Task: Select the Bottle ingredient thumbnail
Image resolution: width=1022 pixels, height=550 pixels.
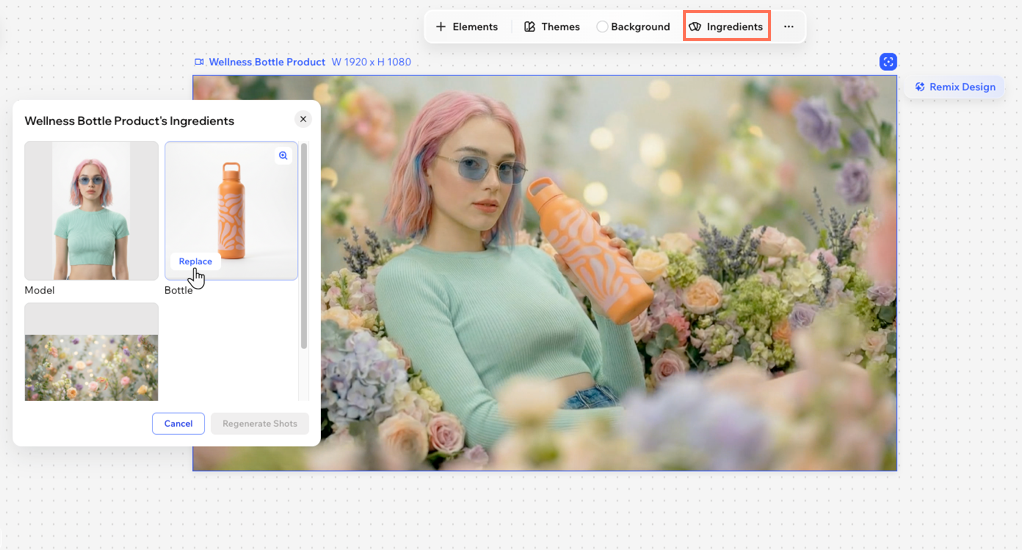Action: click(x=231, y=210)
